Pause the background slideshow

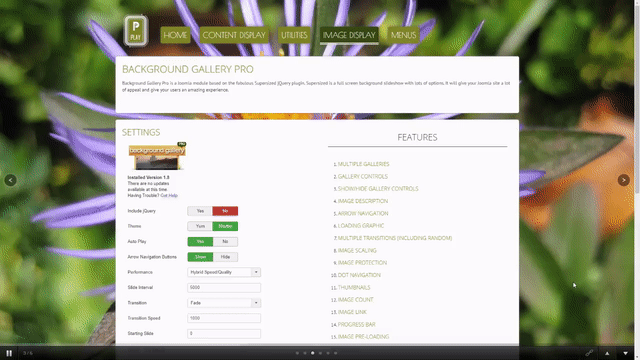(x=9, y=353)
